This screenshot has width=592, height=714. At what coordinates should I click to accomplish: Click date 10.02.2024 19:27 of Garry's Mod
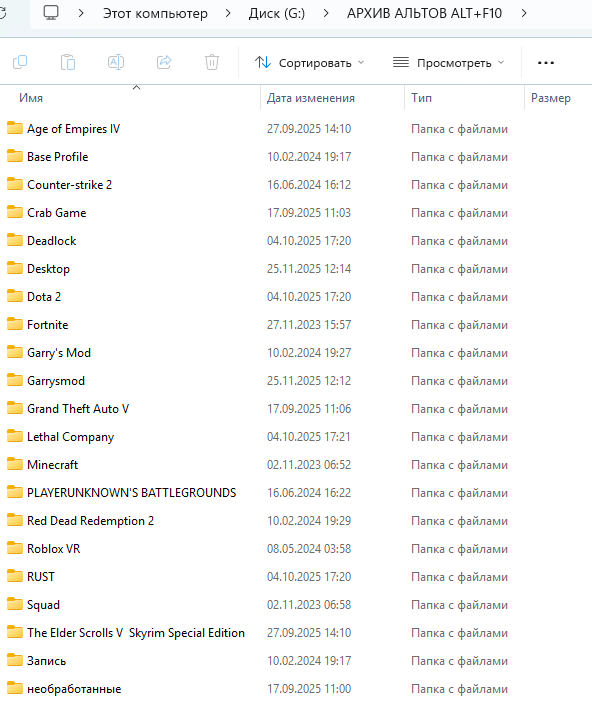(x=309, y=353)
